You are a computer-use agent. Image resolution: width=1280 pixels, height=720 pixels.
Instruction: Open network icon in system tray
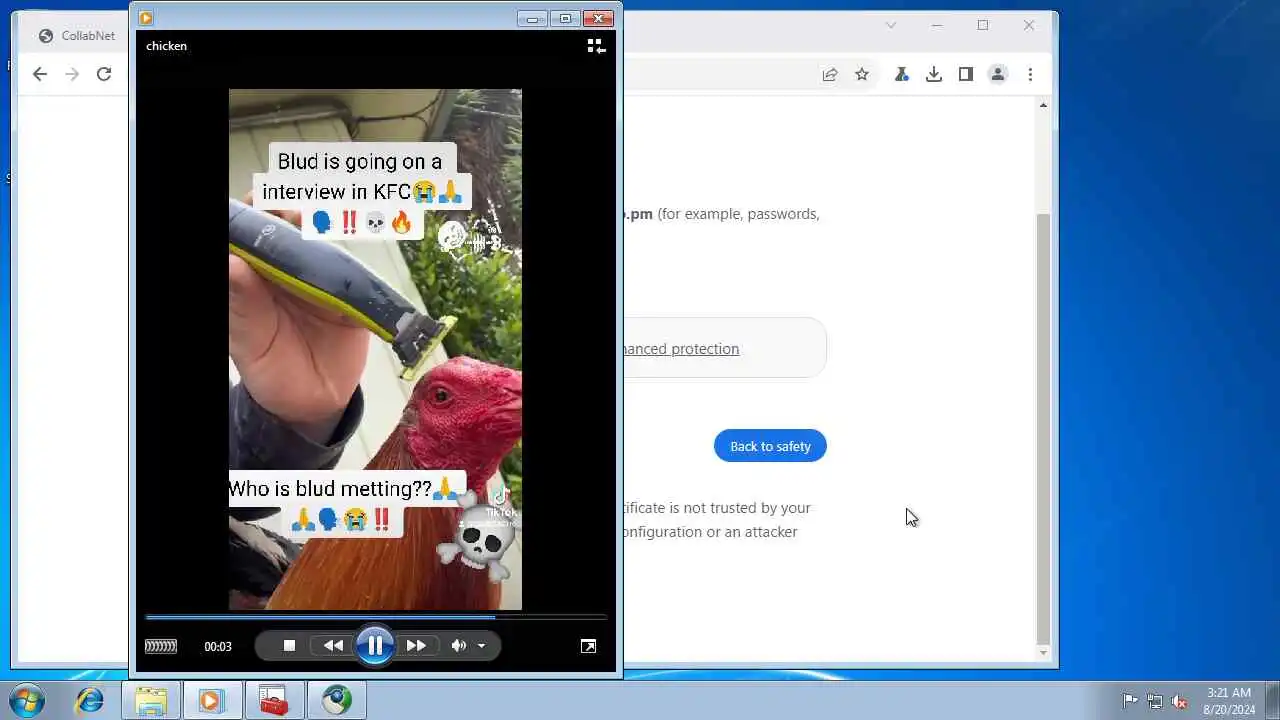[x=1155, y=701]
